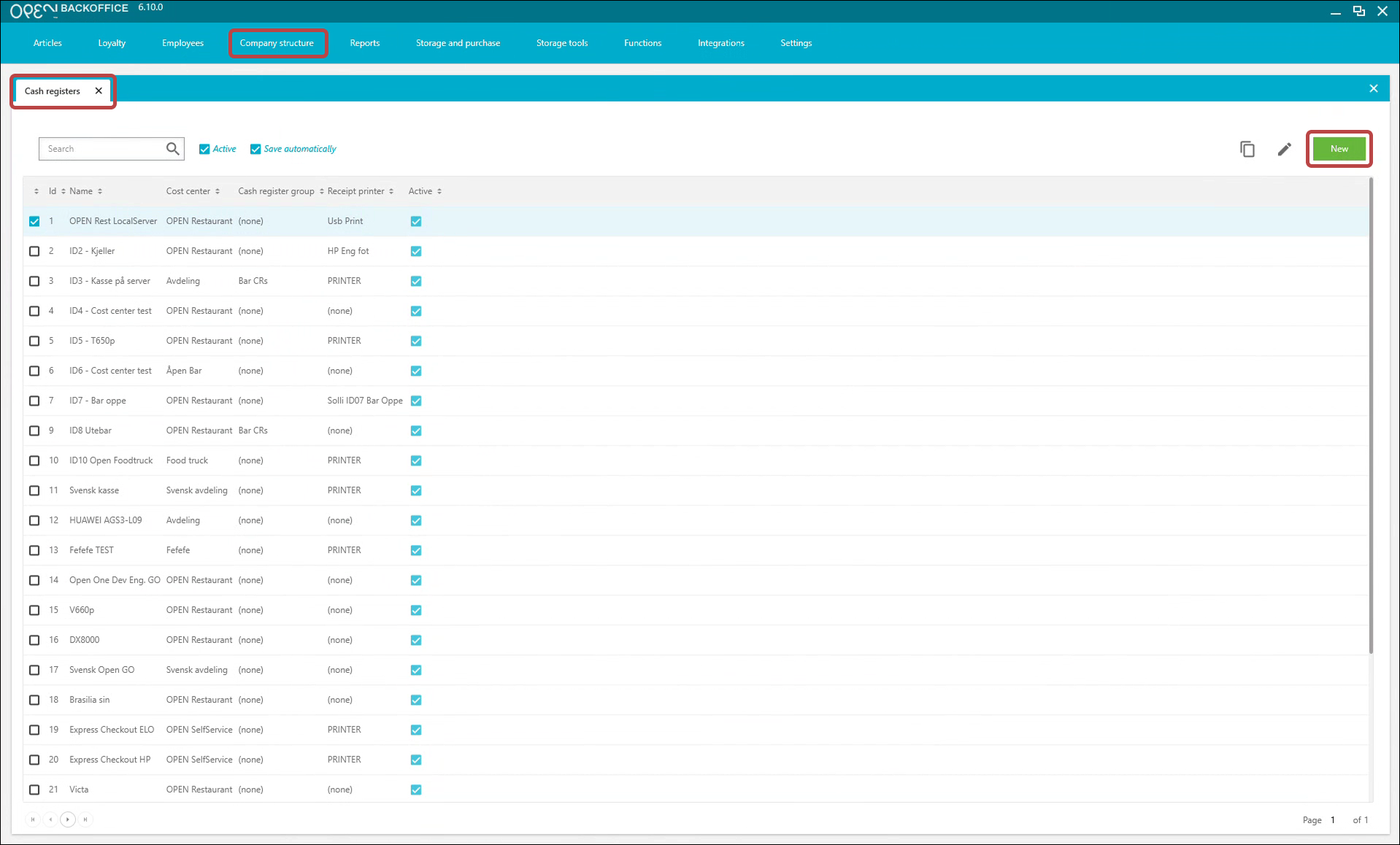Click the Åpen Bar cost center cell
Image resolution: width=1400 pixels, height=845 pixels.
tap(184, 371)
